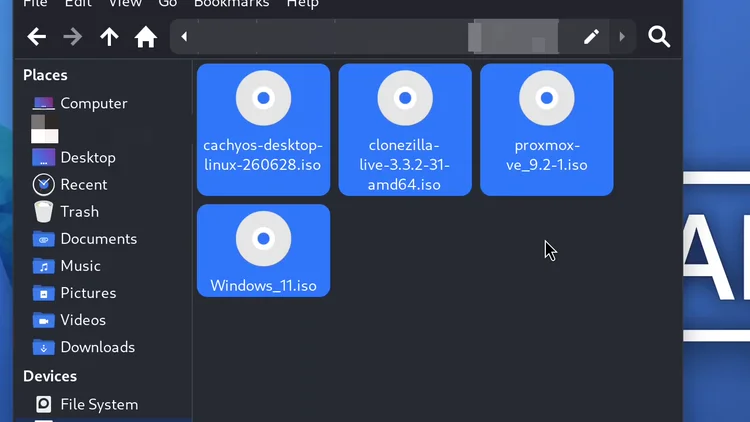This screenshot has width=750, height=422.
Task: Click the proxmox-ve_9.2-1.iso file name
Action: tap(547, 155)
